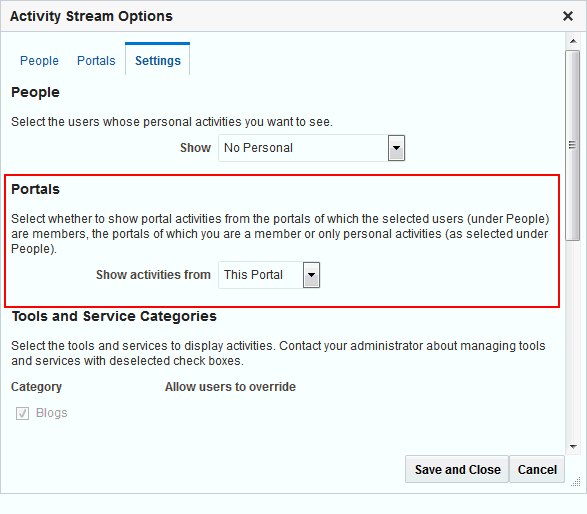This screenshot has width=587, height=514.
Task: Click the Blogs category label
Action: pyautogui.click(x=52, y=413)
